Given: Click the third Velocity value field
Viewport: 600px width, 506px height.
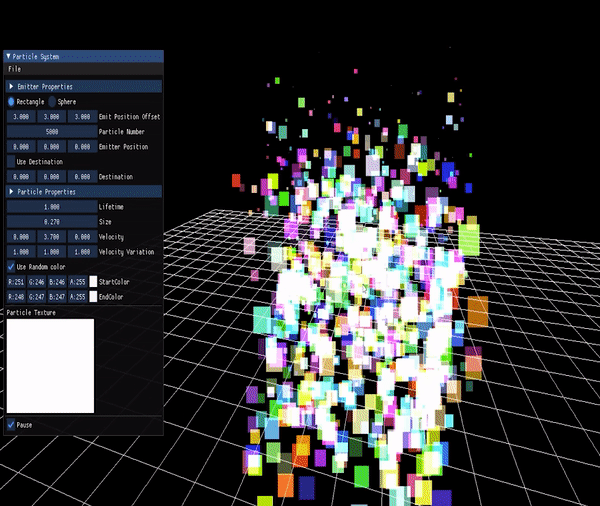Looking at the screenshot, I should point(82,237).
